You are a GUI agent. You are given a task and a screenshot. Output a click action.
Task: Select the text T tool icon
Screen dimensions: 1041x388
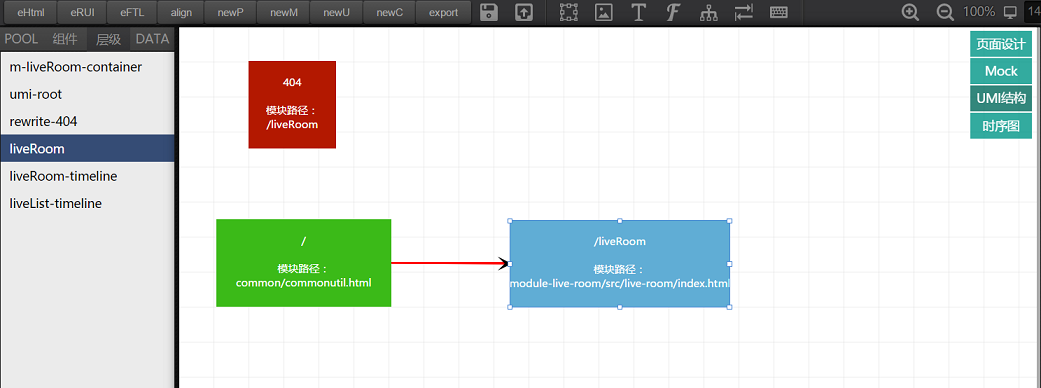tap(639, 12)
